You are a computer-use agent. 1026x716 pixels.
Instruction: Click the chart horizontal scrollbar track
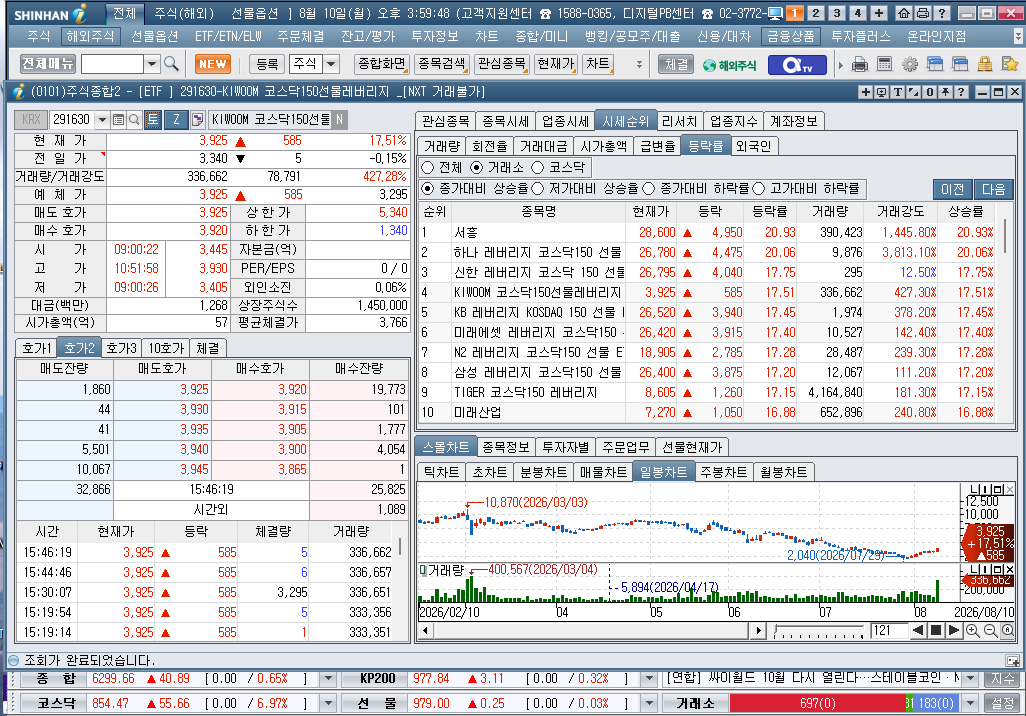click(592, 631)
